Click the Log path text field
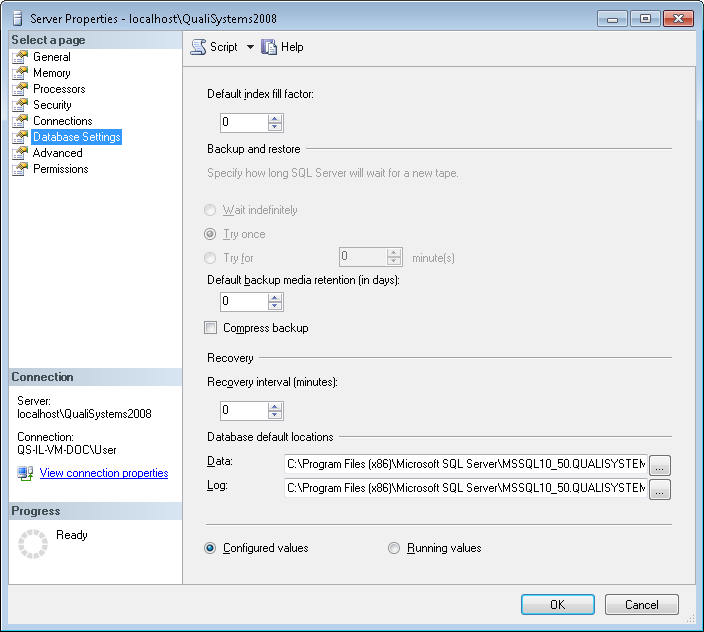The height and width of the screenshot is (632, 704). [465, 488]
